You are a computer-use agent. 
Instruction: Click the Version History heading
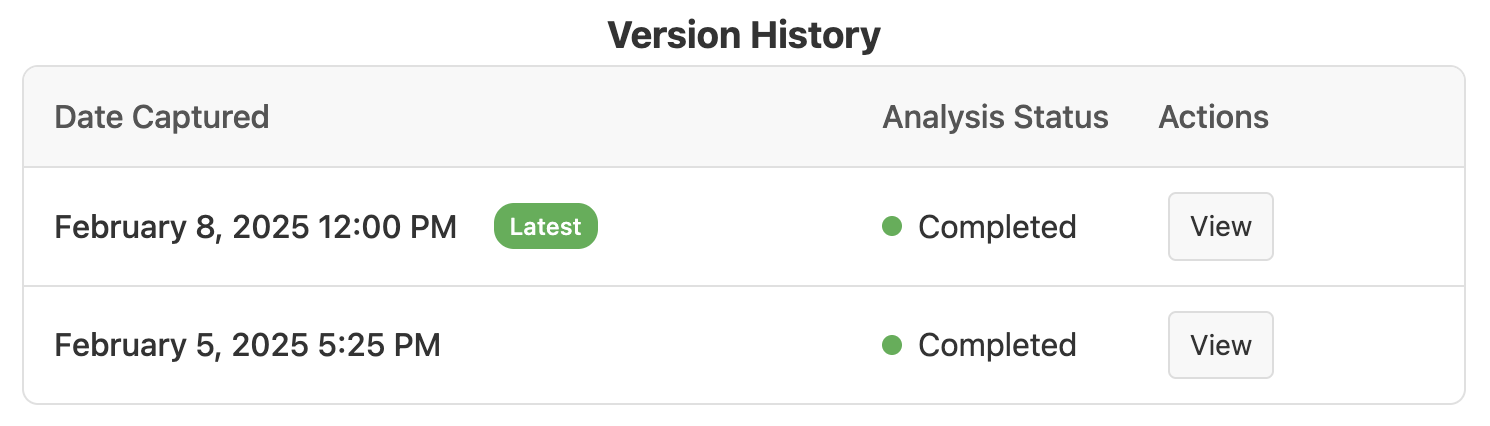744,37
